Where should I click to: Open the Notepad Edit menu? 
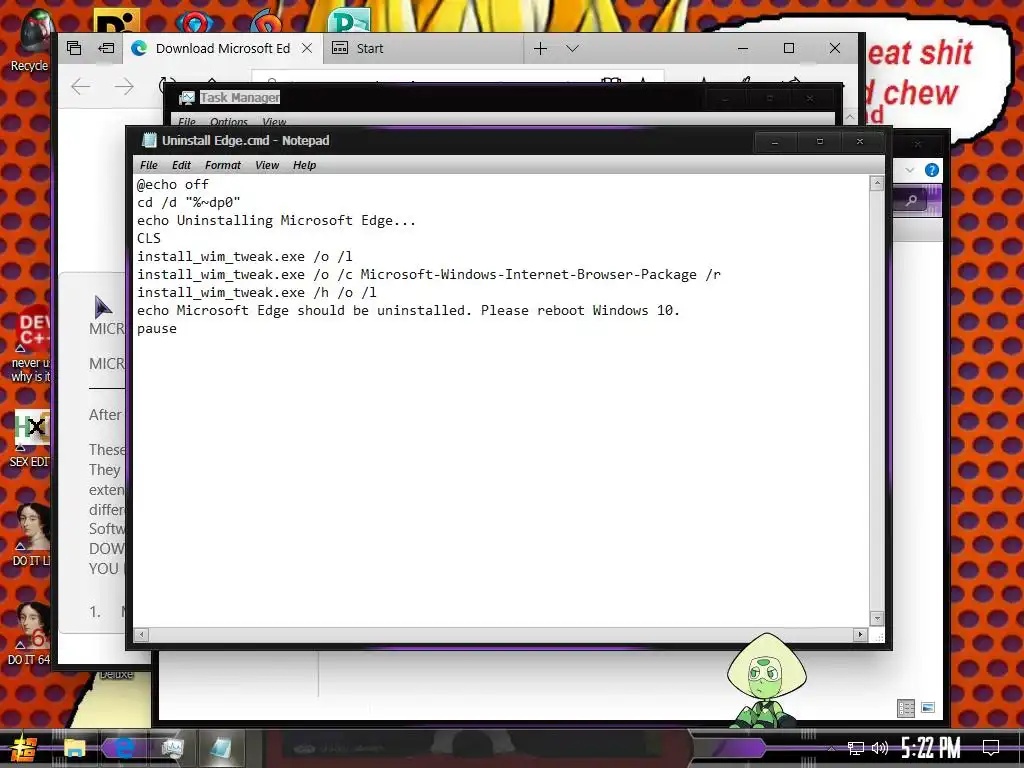[x=181, y=165]
